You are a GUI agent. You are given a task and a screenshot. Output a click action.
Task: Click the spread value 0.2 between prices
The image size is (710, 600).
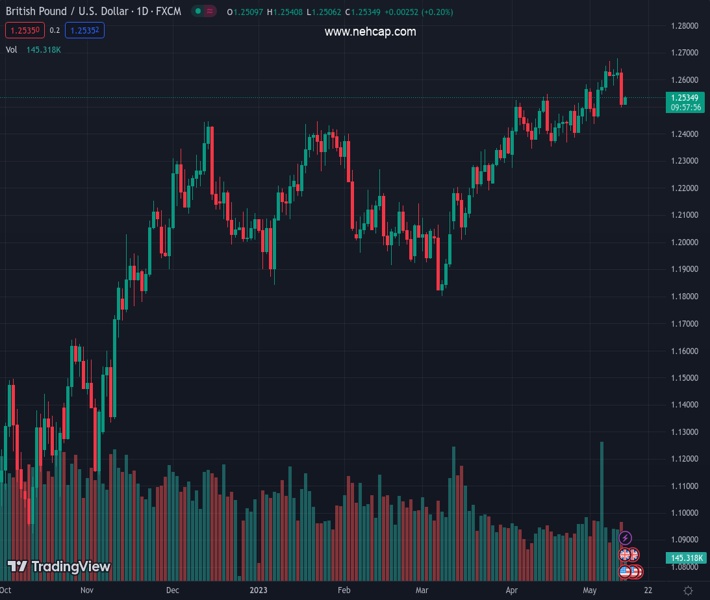(54, 31)
